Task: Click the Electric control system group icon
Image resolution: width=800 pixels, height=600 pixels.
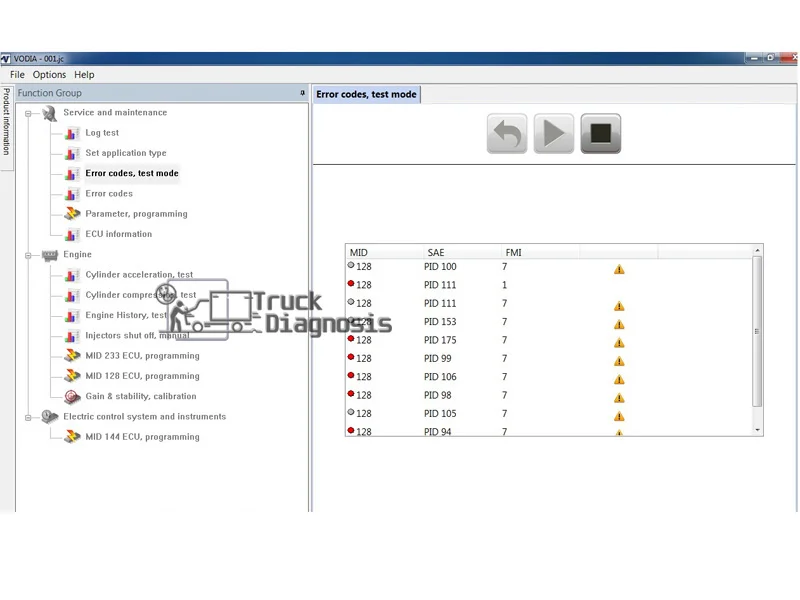Action: point(50,416)
